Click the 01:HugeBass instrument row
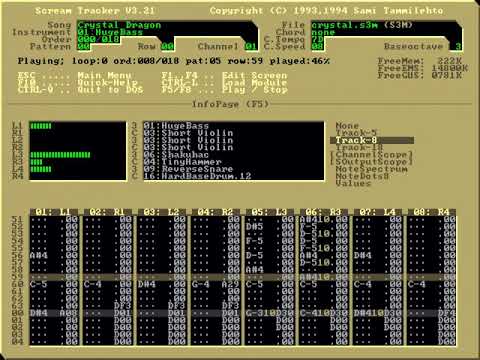This screenshot has height=360, width=480. coord(234,126)
